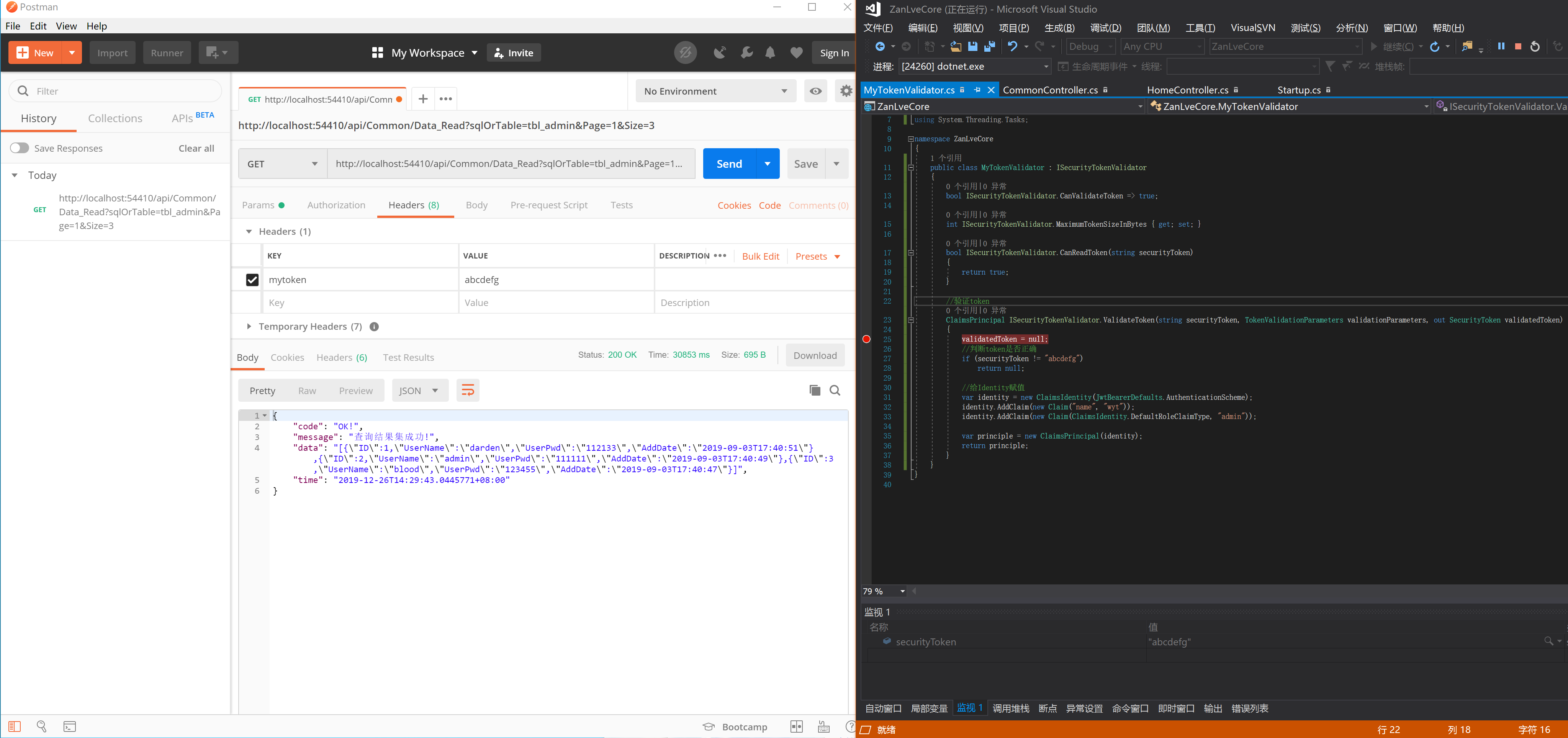The height and width of the screenshot is (738, 1568).
Task: Open info icon beside Temporary Headers
Action: (374, 327)
